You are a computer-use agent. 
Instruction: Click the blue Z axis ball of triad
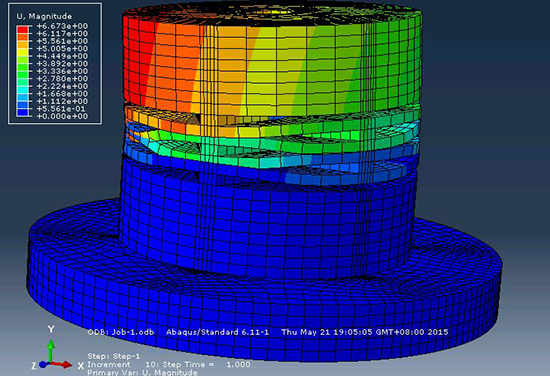click(x=43, y=364)
